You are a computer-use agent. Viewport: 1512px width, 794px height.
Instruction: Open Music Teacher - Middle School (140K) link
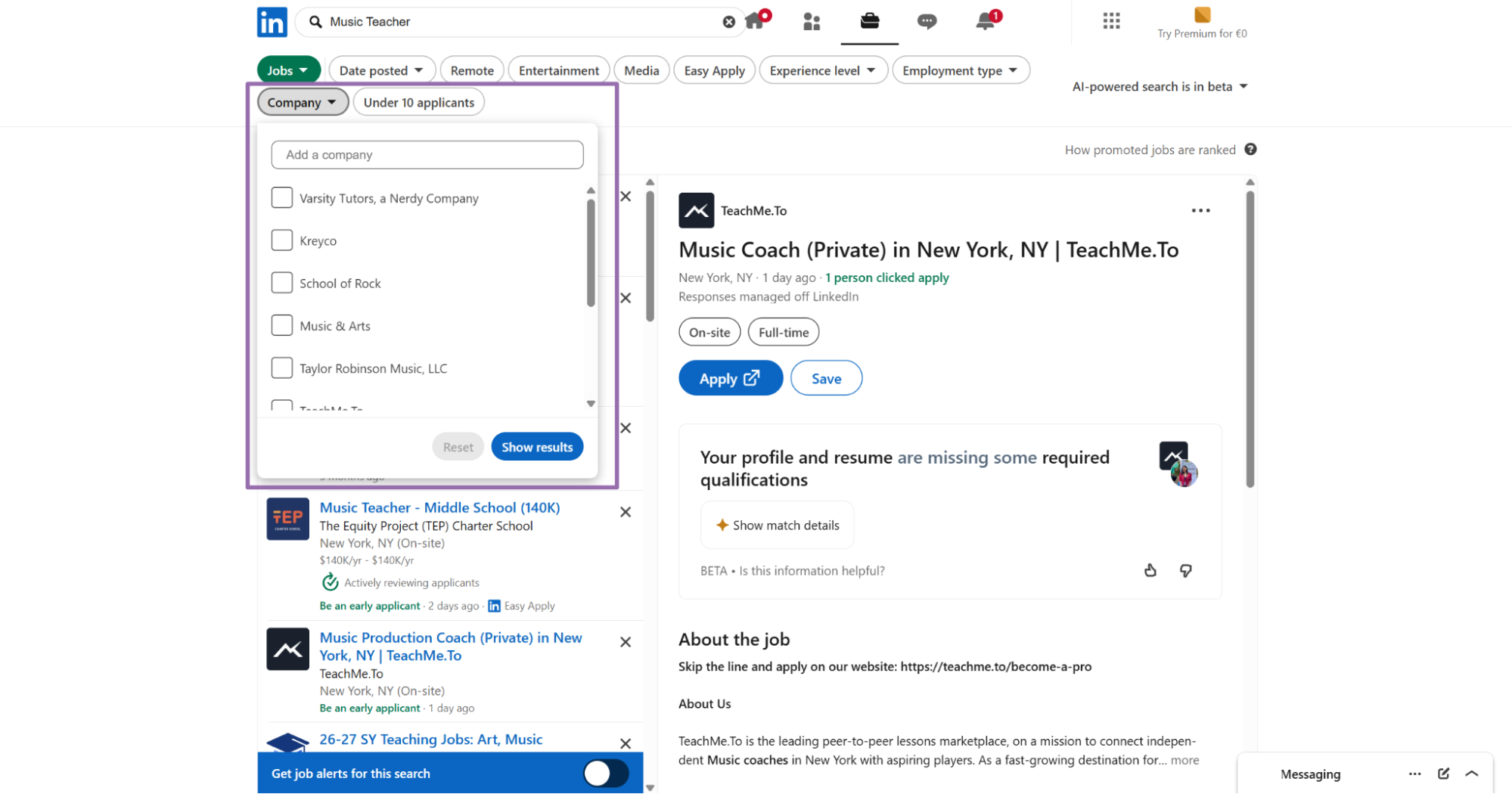pos(439,507)
